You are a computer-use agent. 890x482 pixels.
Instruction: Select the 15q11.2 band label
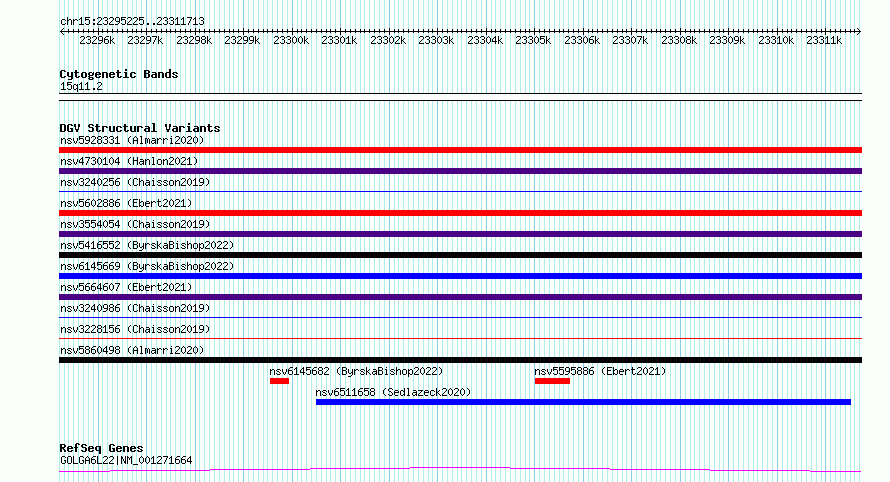coord(81,86)
